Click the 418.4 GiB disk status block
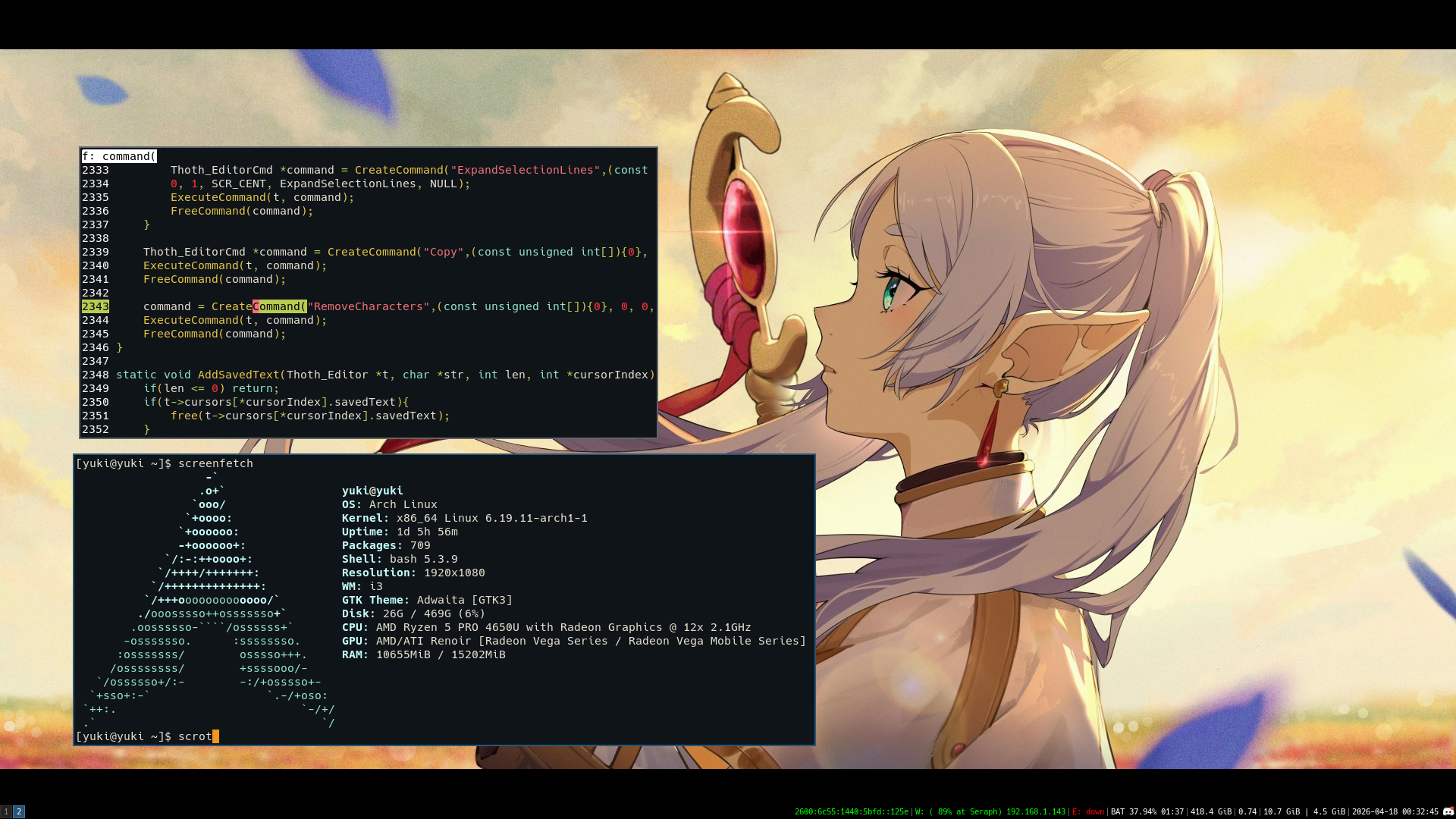Image resolution: width=1456 pixels, height=819 pixels. [x=1210, y=811]
